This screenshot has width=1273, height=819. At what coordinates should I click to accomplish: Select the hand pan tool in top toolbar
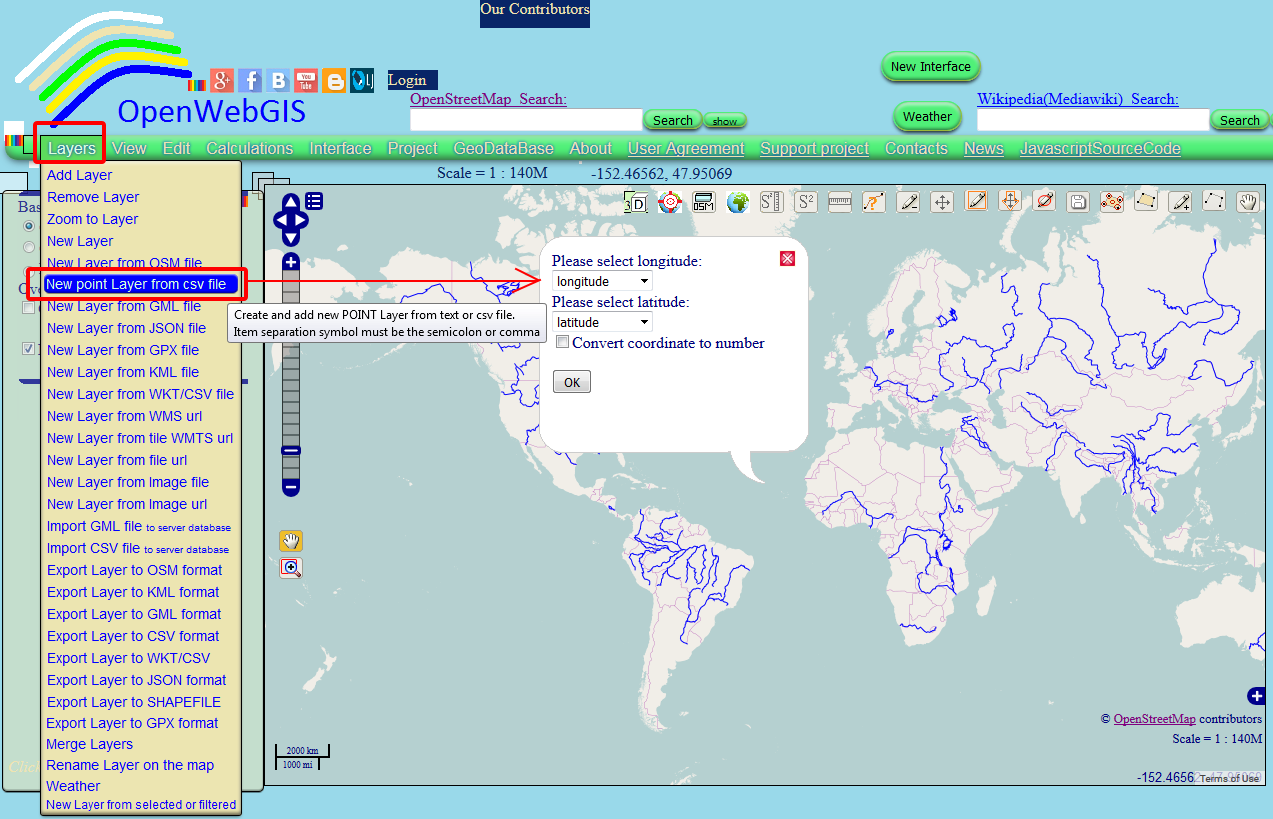coord(1247,202)
